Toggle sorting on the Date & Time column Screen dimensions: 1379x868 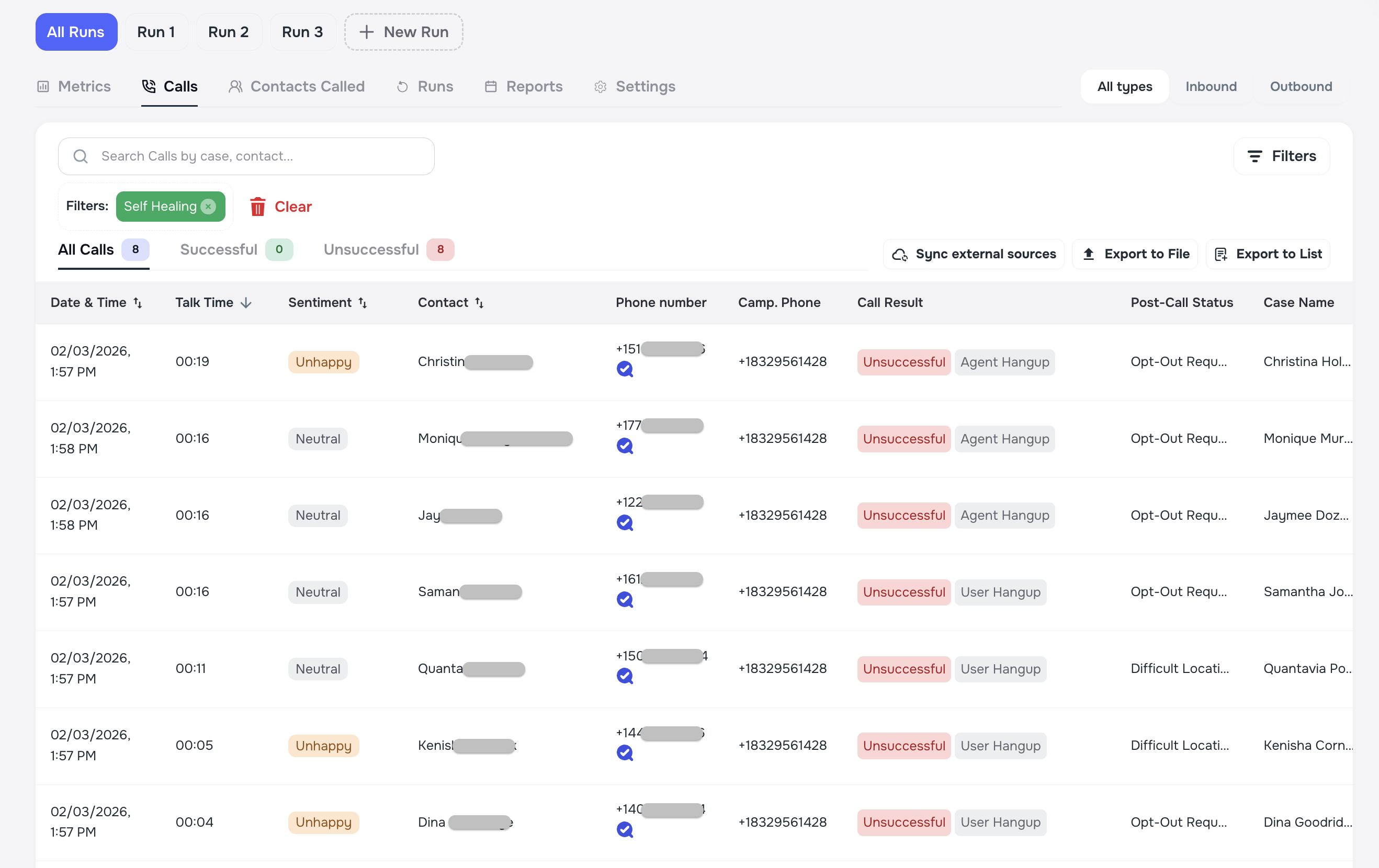point(139,302)
